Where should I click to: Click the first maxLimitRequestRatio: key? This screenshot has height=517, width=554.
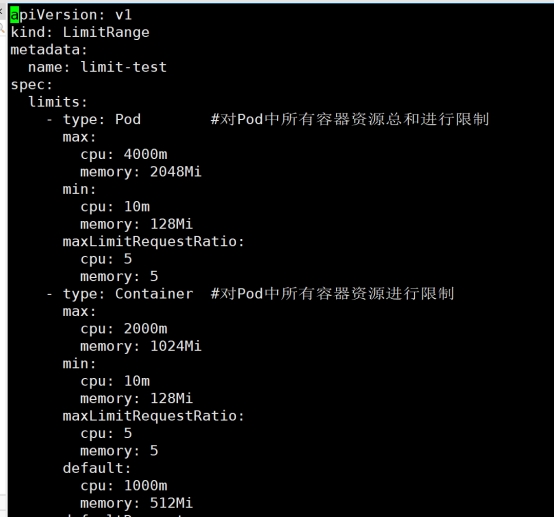click(x=153, y=242)
